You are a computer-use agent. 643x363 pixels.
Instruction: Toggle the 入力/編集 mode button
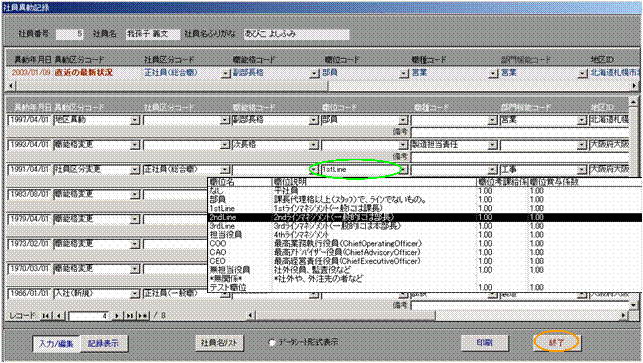57,343
